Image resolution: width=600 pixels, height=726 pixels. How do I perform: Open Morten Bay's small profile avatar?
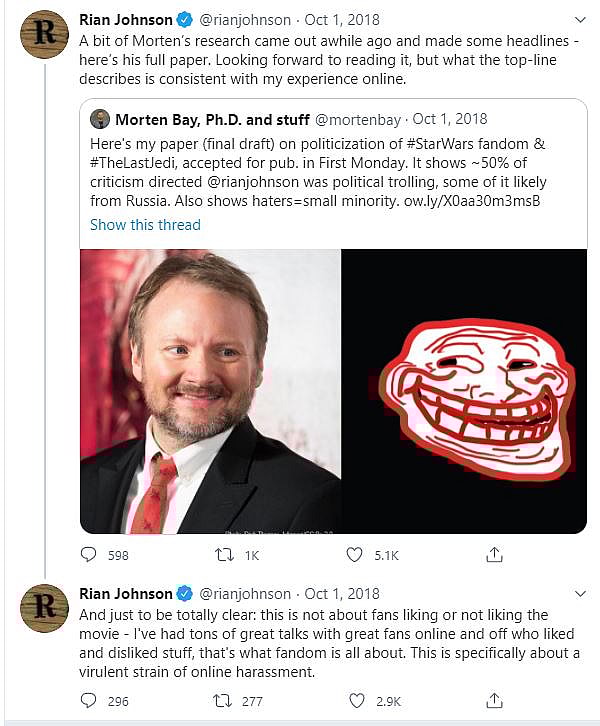[100, 120]
